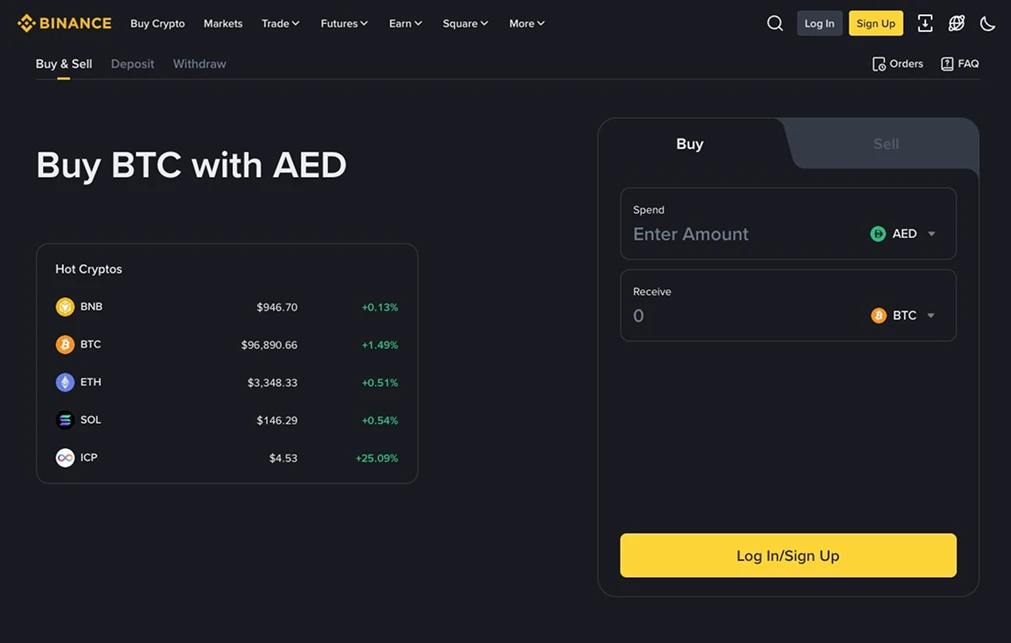Click the Binance logo
1011x643 pixels.
[63, 22]
